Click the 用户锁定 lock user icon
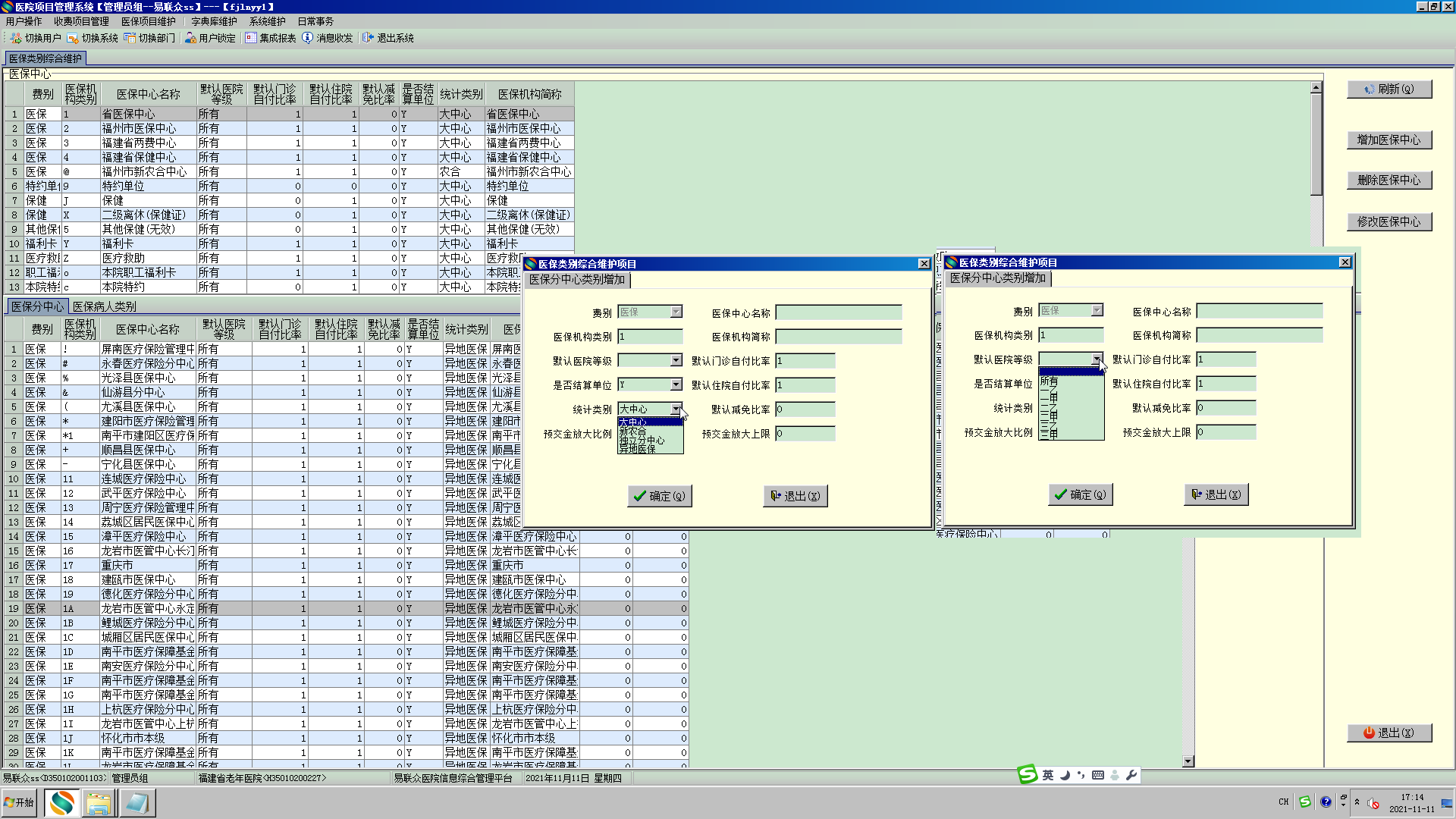This screenshot has height=819, width=1456. [x=190, y=38]
